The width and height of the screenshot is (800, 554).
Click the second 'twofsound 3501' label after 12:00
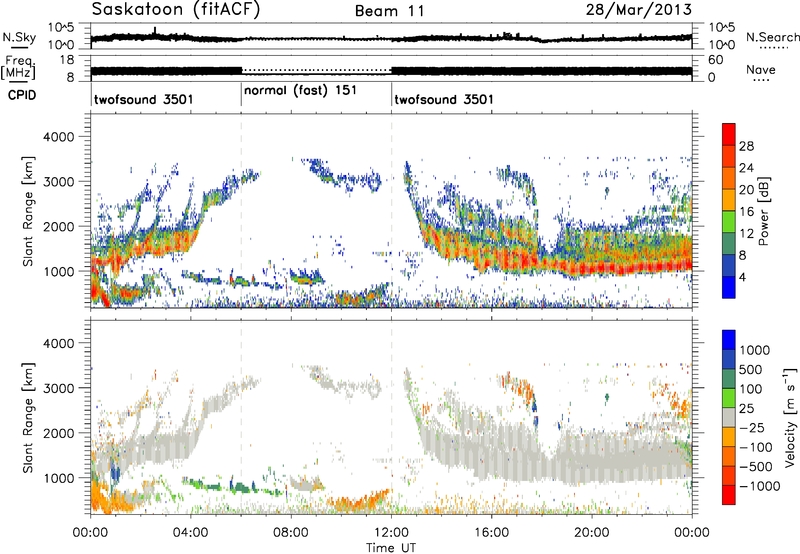pyautogui.click(x=444, y=99)
